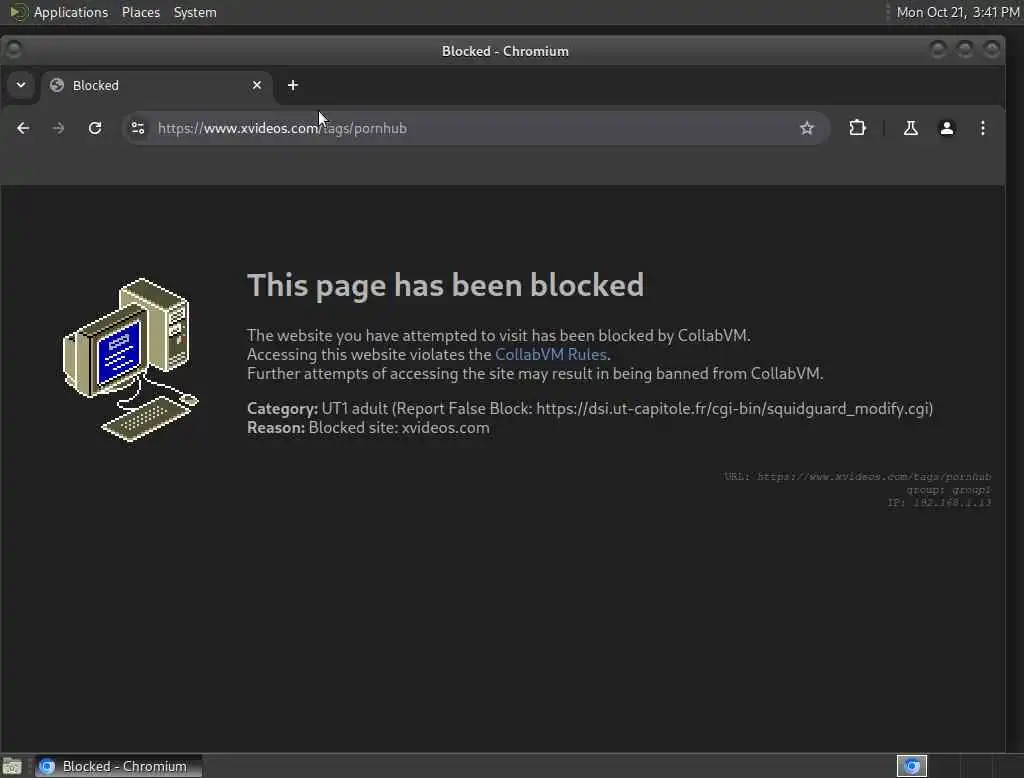This screenshot has width=1024, height=778.
Task: Click the 'IP:' footer line
Action: (939, 503)
